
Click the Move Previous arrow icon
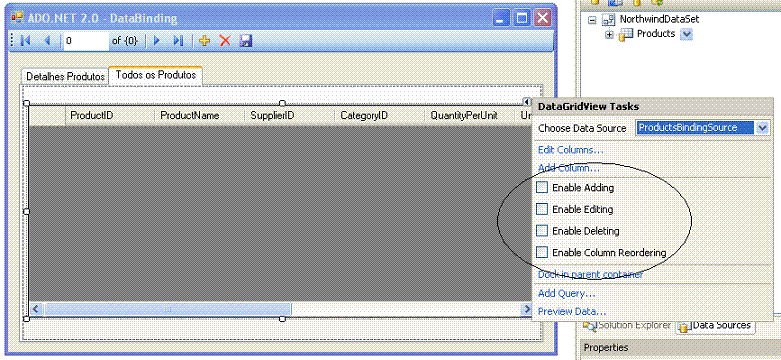tap(47, 41)
